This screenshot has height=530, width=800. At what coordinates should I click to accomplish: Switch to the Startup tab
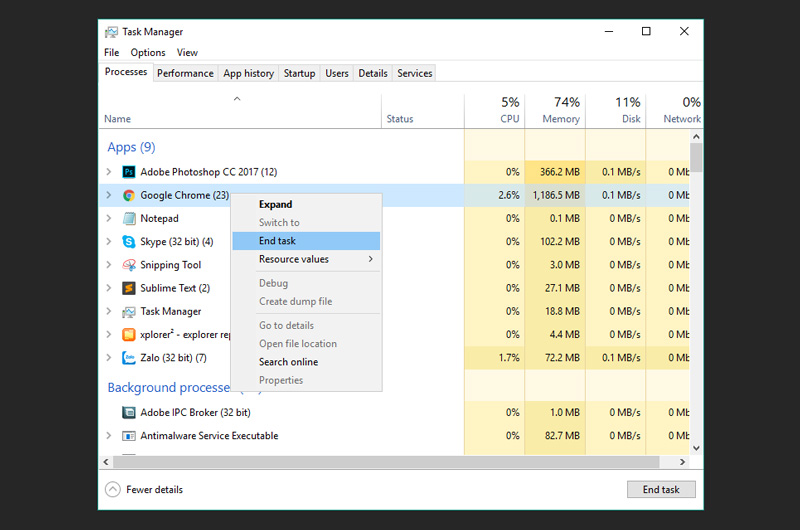[299, 73]
